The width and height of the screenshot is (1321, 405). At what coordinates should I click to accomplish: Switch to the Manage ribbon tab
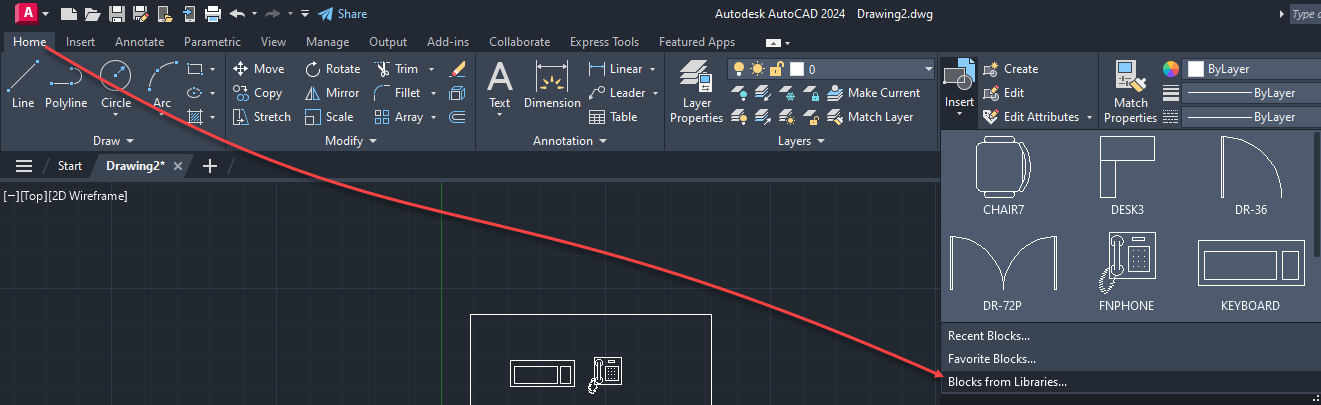tap(327, 42)
